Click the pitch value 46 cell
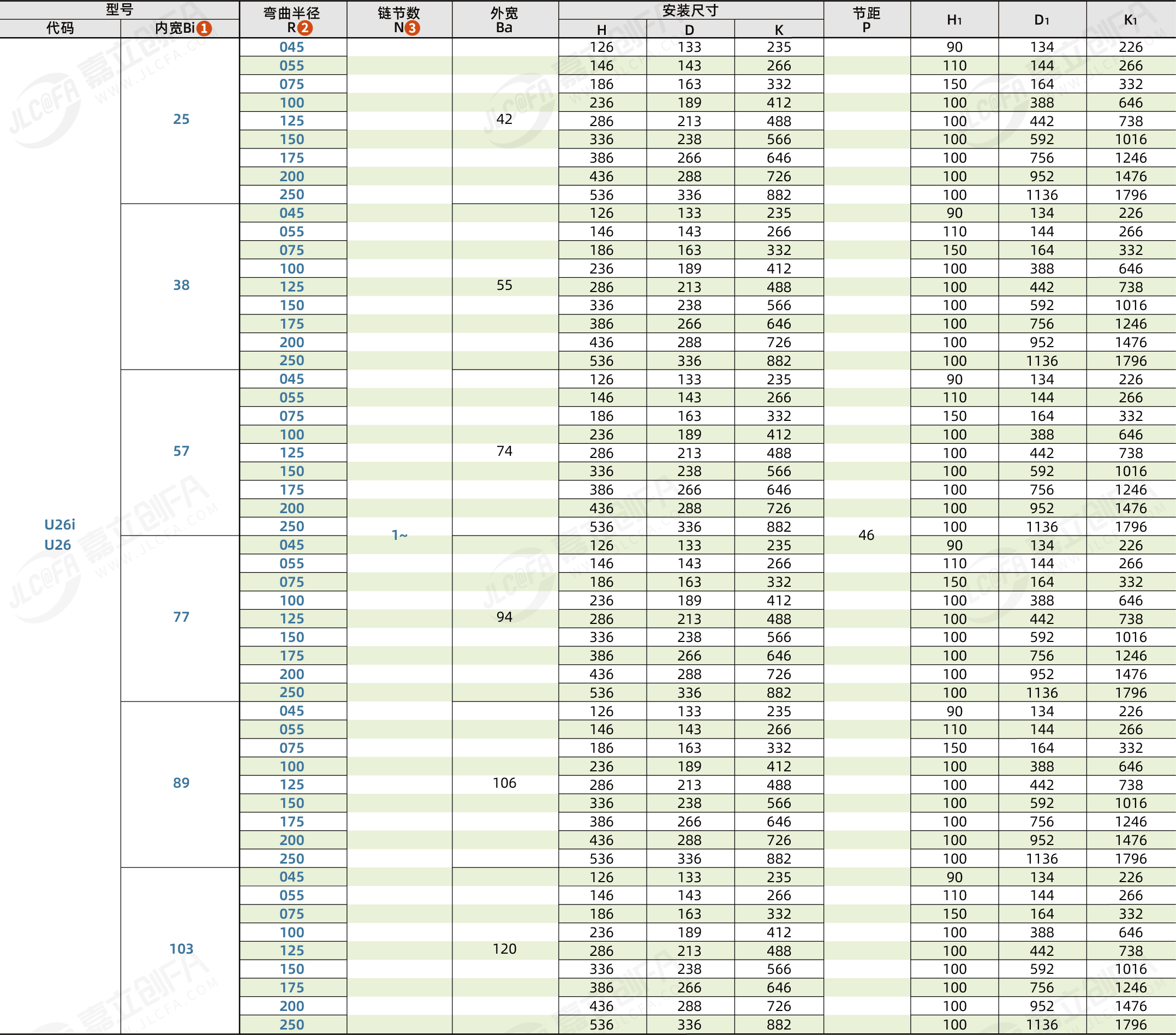 866,535
